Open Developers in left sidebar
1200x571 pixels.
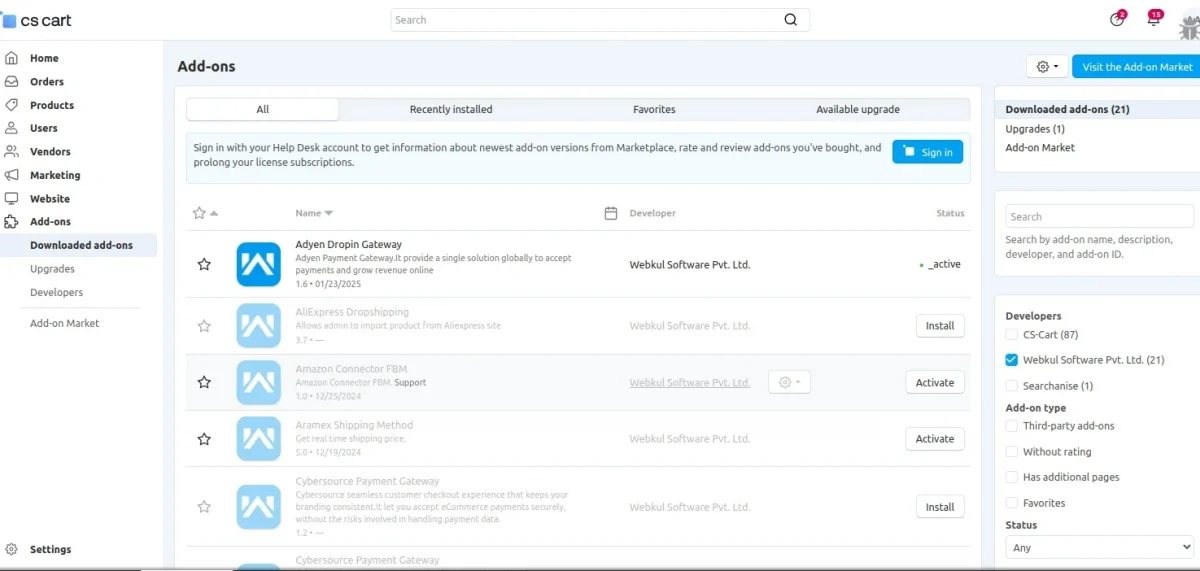[56, 292]
